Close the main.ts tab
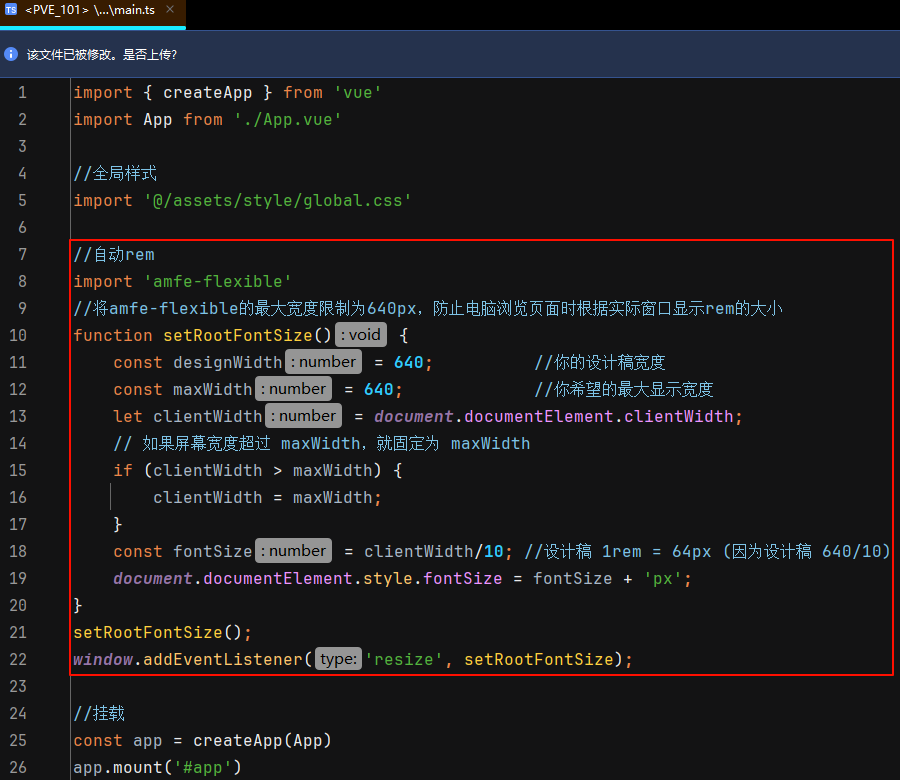Image resolution: width=900 pixels, height=780 pixels. tap(170, 9)
